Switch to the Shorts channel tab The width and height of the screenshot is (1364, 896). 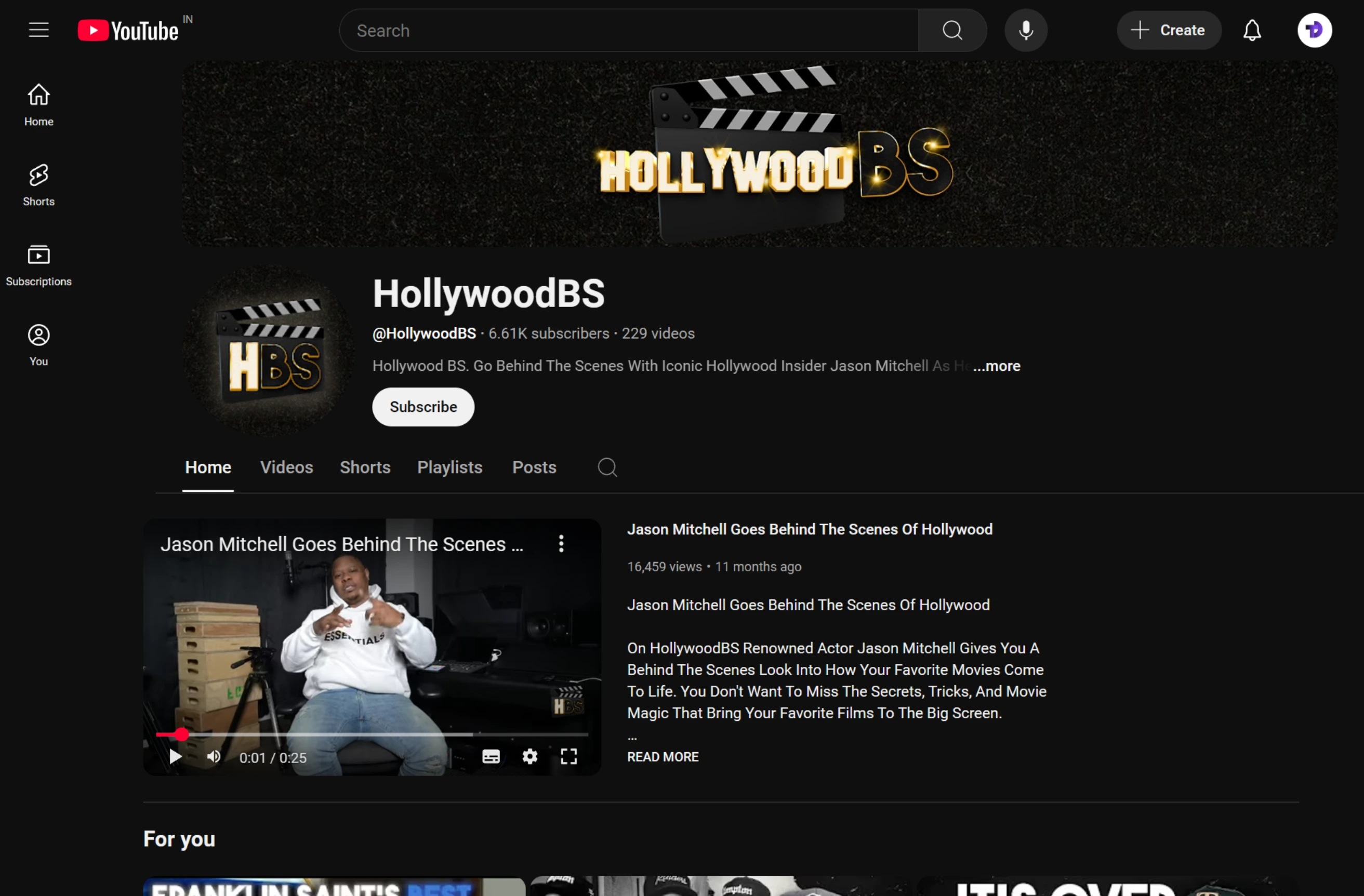365,467
